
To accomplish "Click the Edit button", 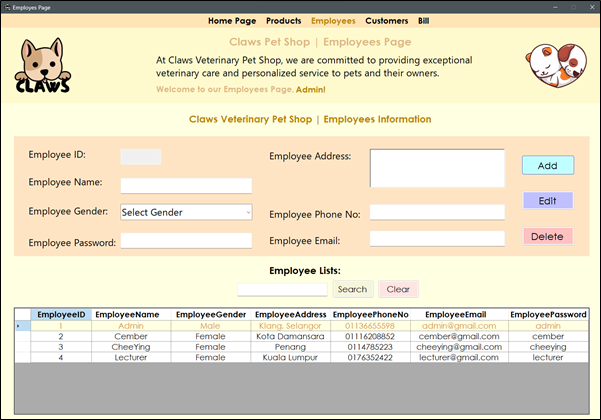I will tap(547, 201).
